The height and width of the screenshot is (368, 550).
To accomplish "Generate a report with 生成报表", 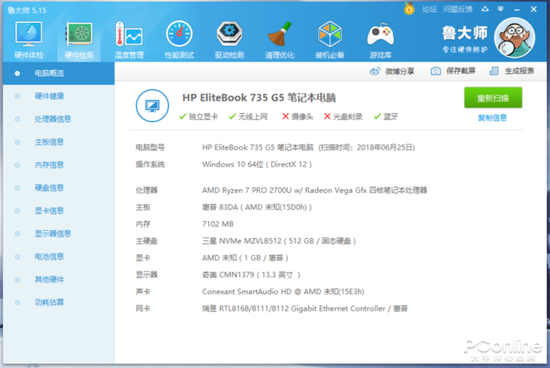I will click(x=512, y=71).
